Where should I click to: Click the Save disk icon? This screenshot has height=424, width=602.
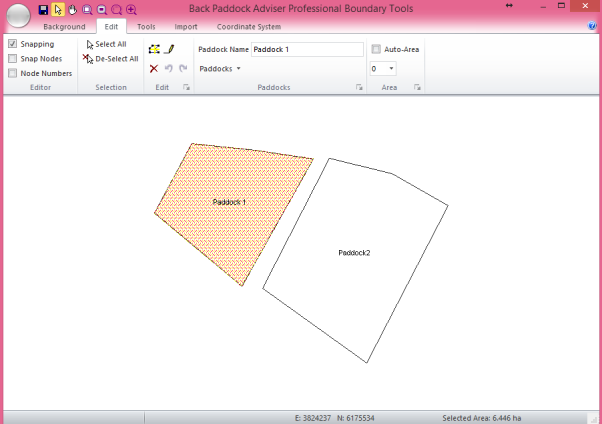coord(43,9)
